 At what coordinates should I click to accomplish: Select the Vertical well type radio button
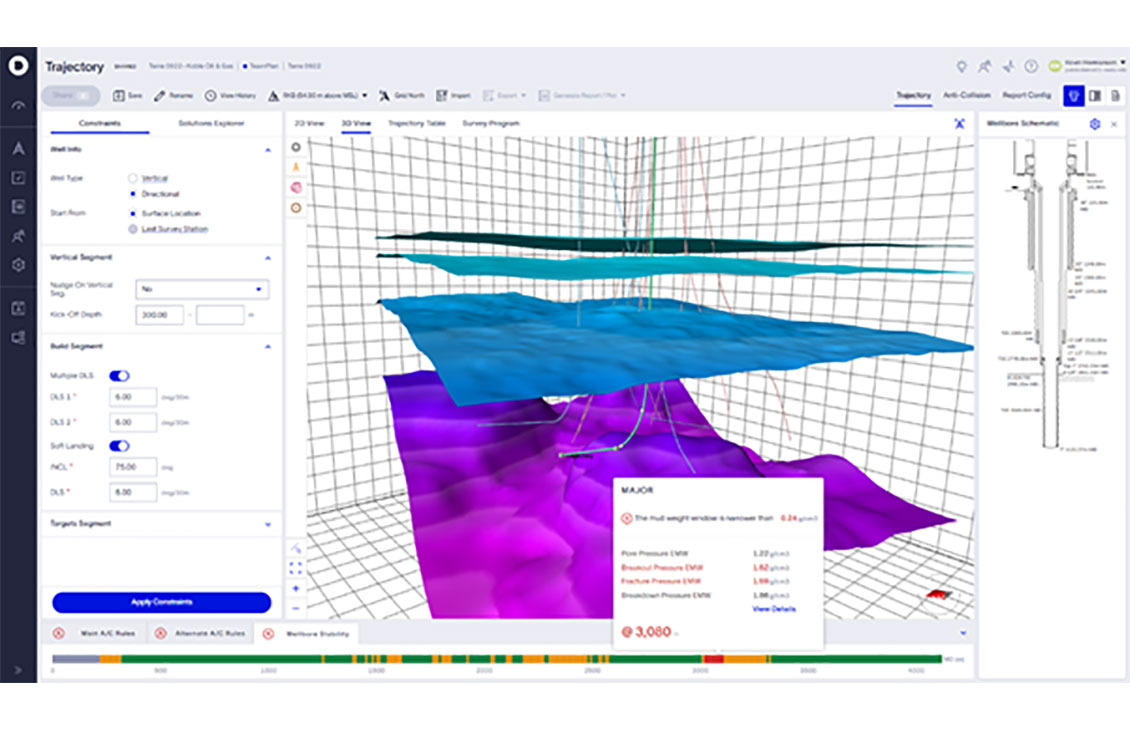pyautogui.click(x=132, y=178)
